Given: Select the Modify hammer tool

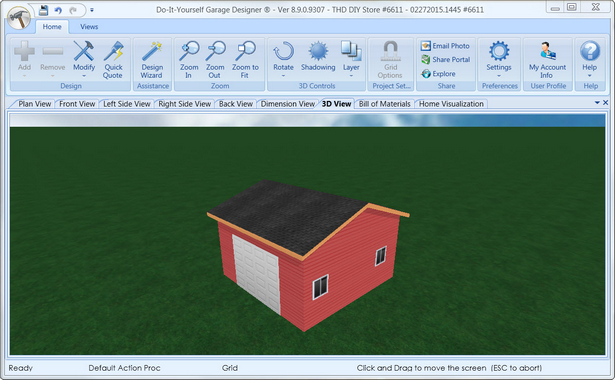Looking at the screenshot, I should [x=84, y=59].
